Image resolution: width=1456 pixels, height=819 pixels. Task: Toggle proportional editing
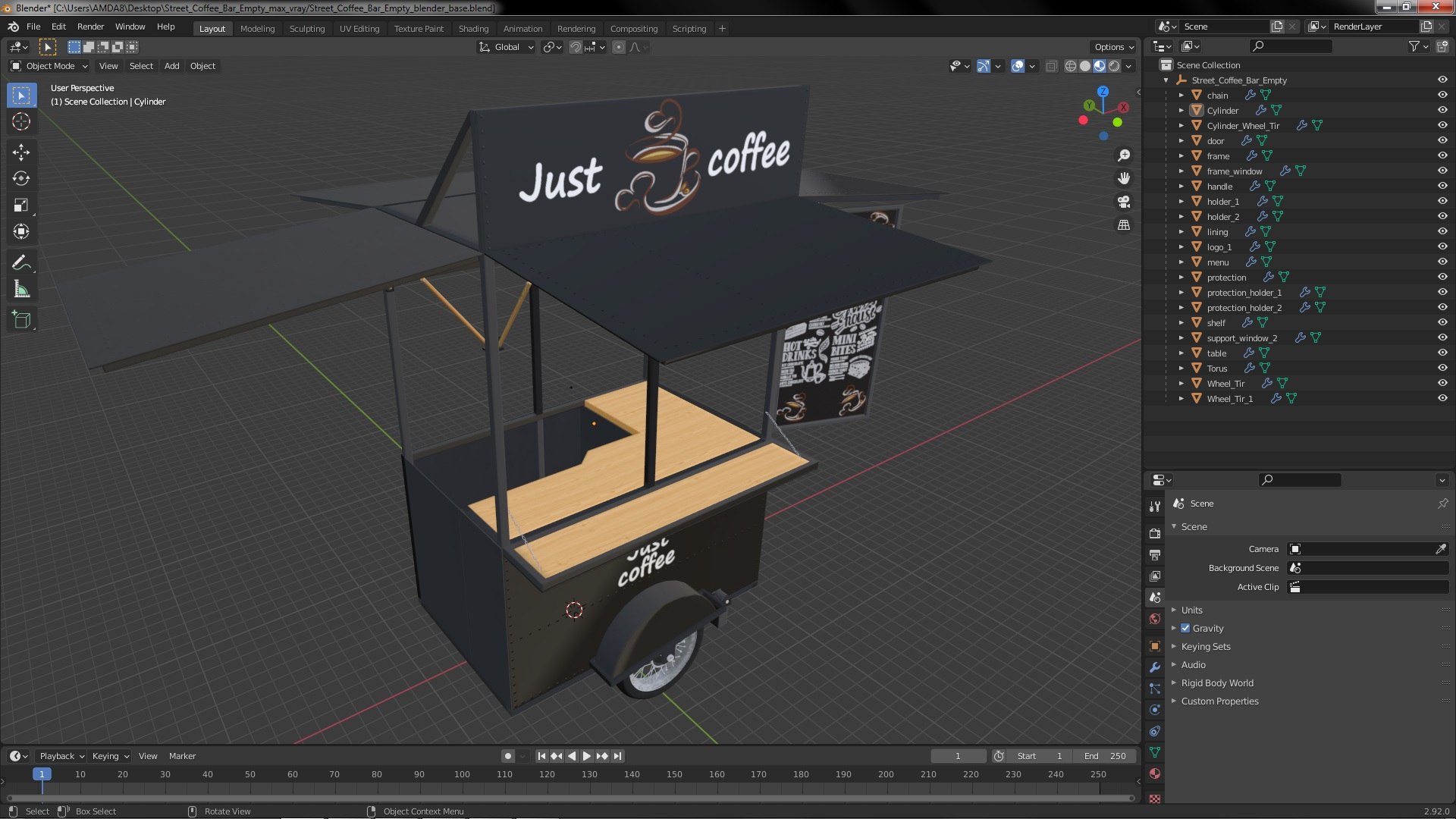(x=619, y=47)
